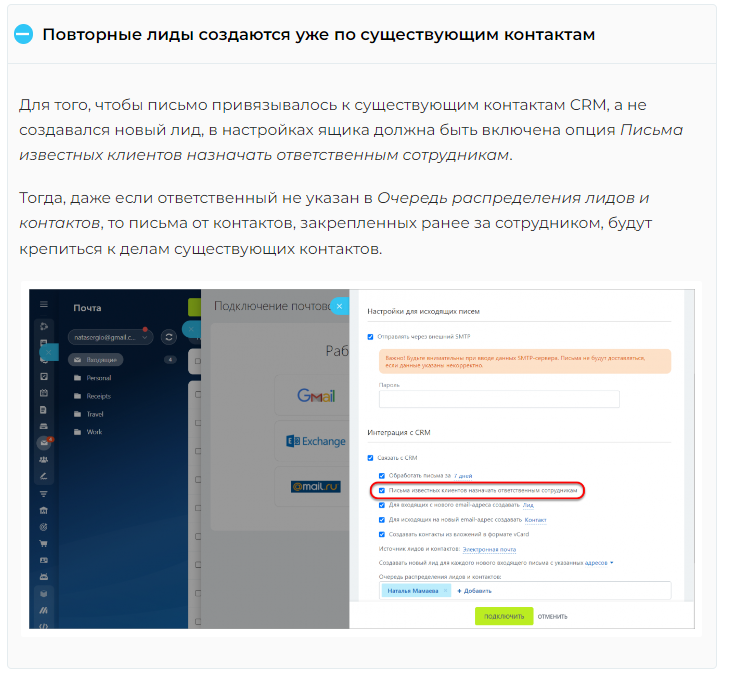Collapse the Повторные лиды section via minus icon
The height and width of the screenshot is (680, 730).
[x=23, y=34]
